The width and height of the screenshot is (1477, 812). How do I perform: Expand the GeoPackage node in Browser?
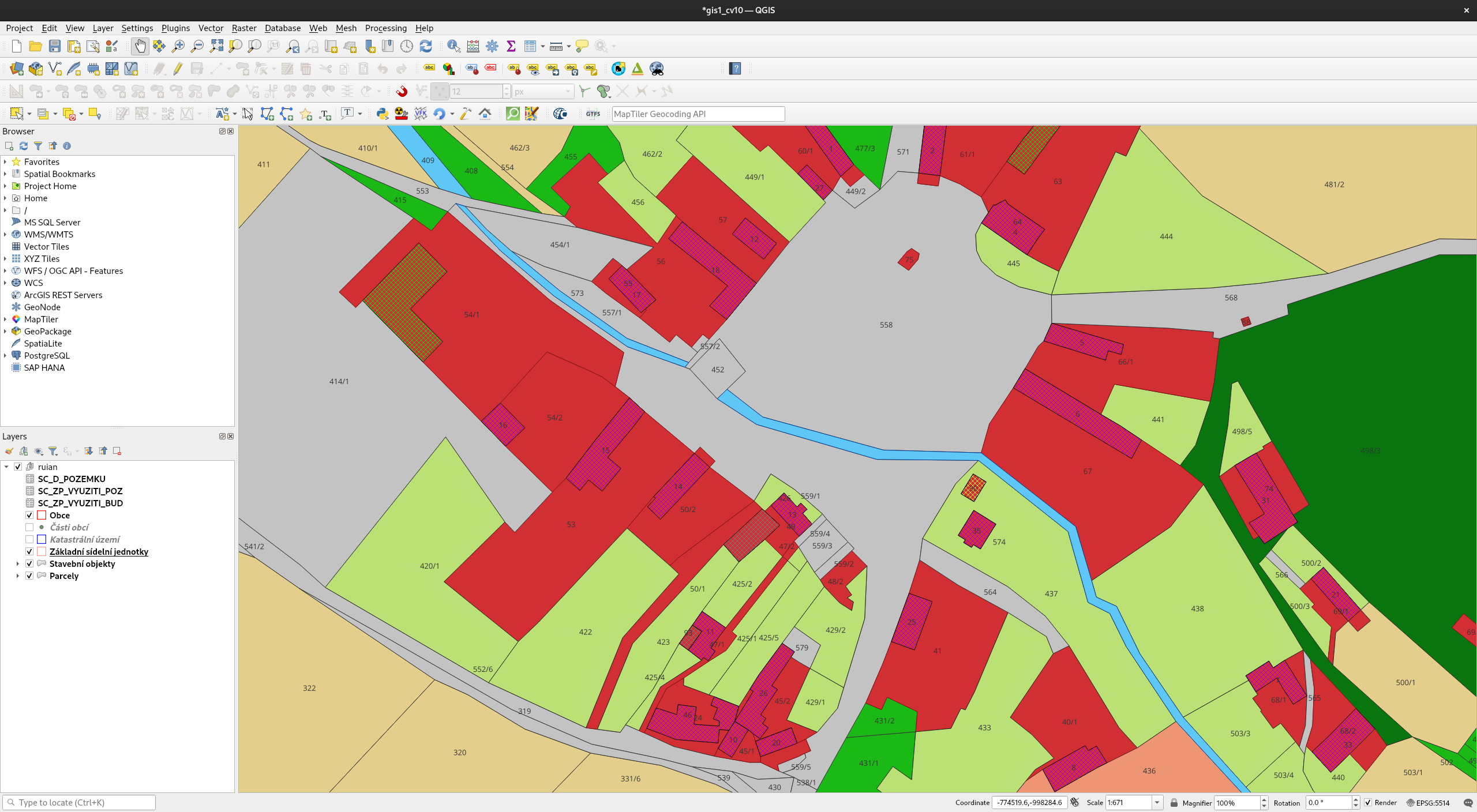[x=5, y=331]
